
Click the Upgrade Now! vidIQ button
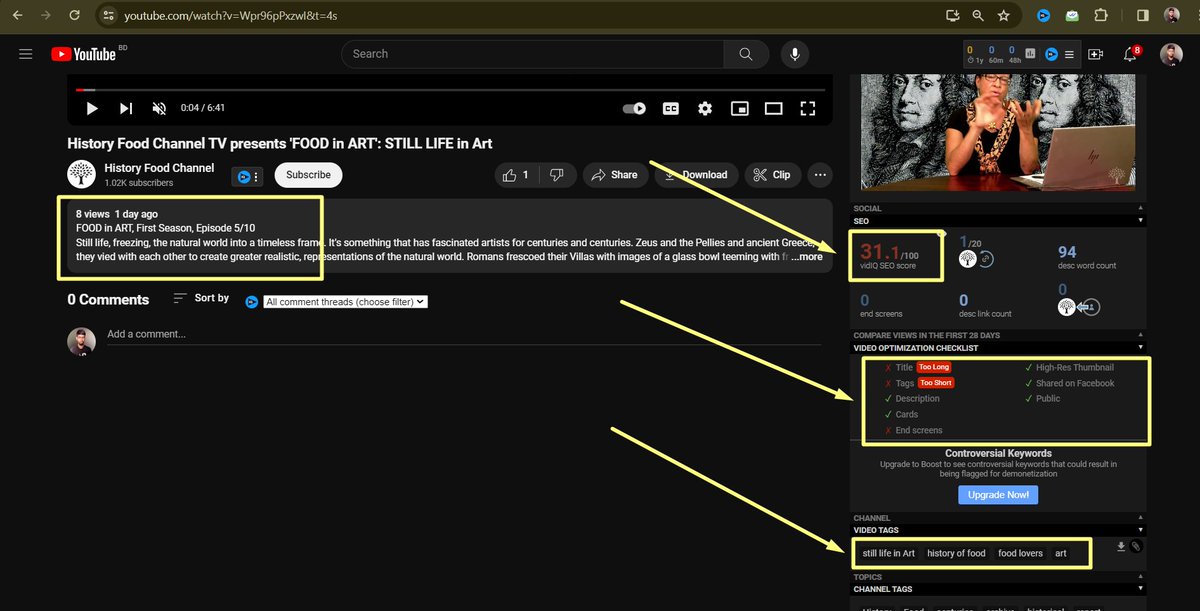[998, 494]
